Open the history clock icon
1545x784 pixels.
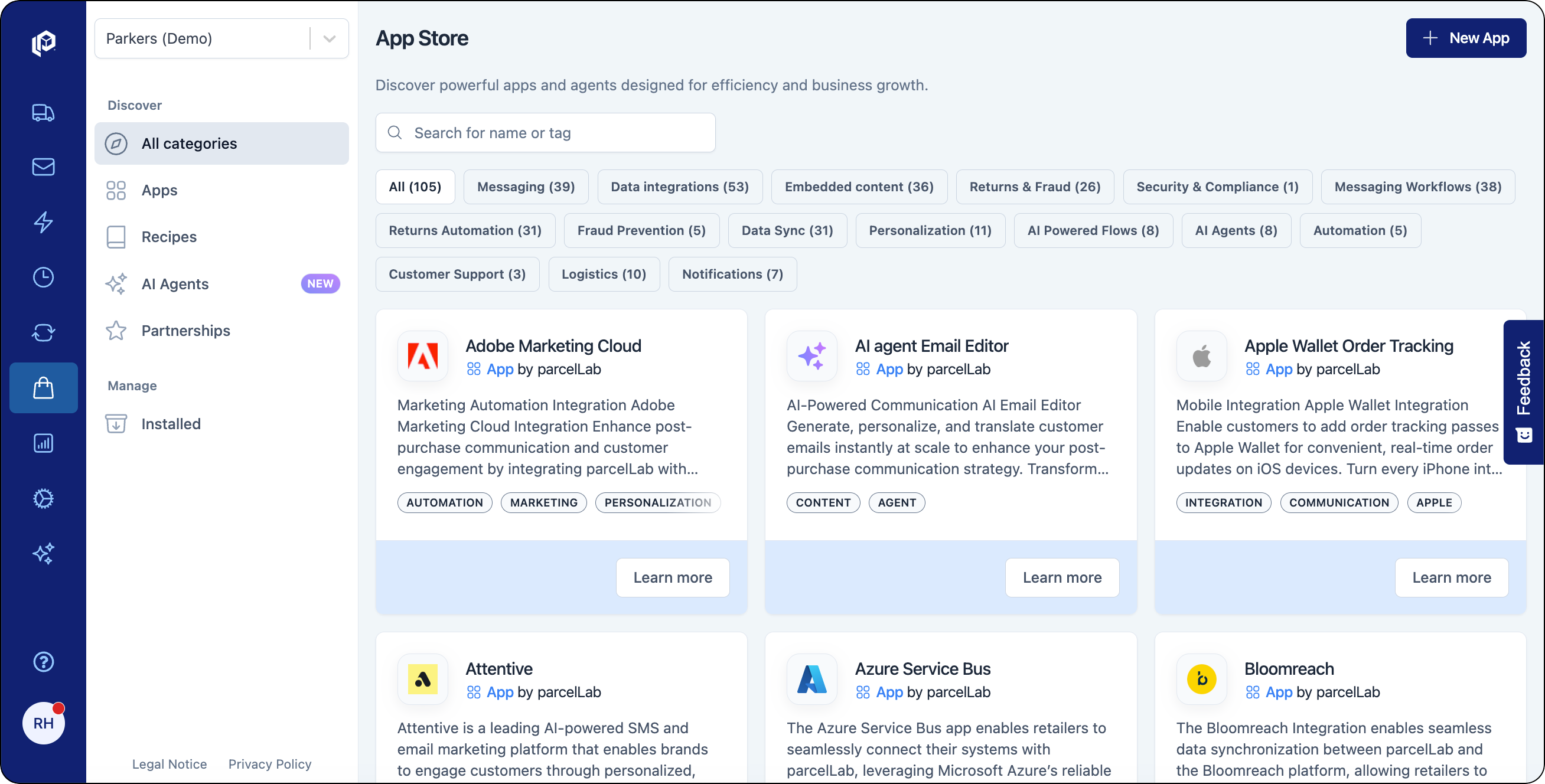(x=43, y=277)
